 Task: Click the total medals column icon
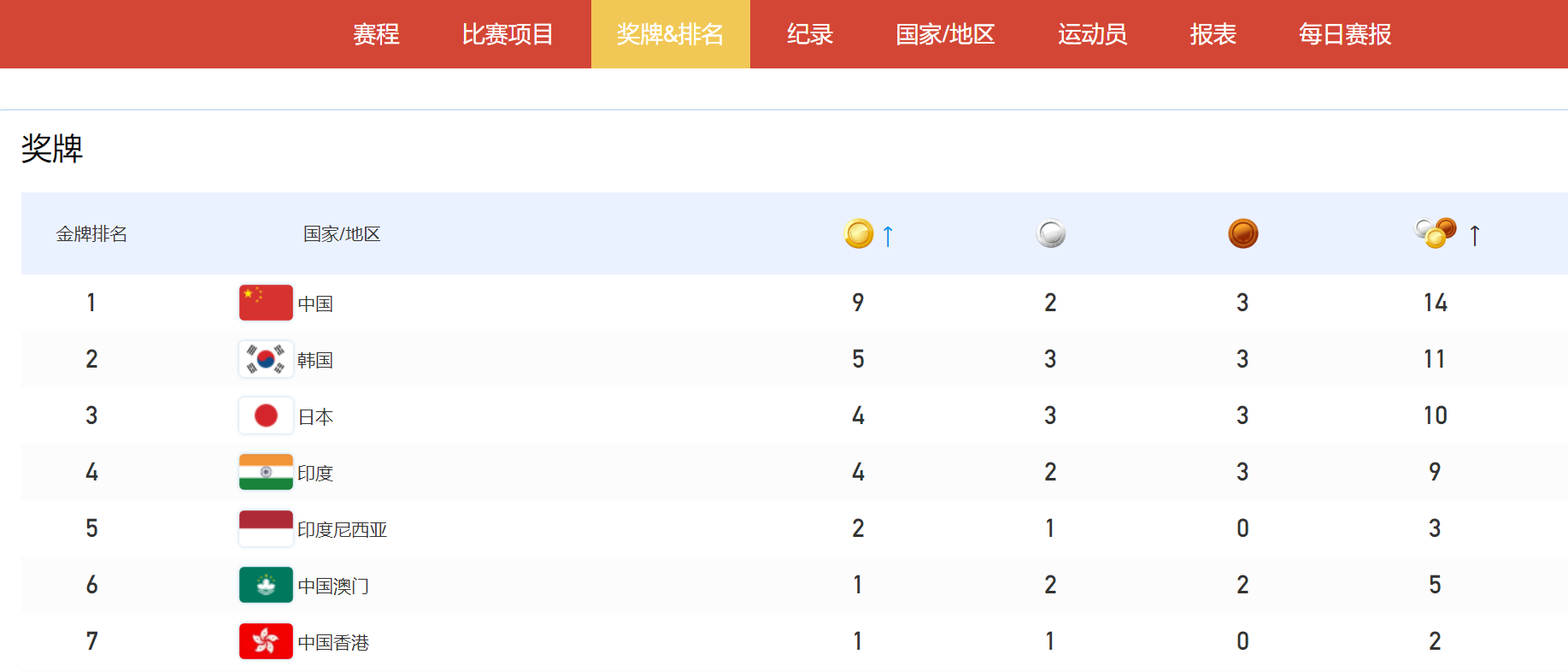click(x=1436, y=233)
